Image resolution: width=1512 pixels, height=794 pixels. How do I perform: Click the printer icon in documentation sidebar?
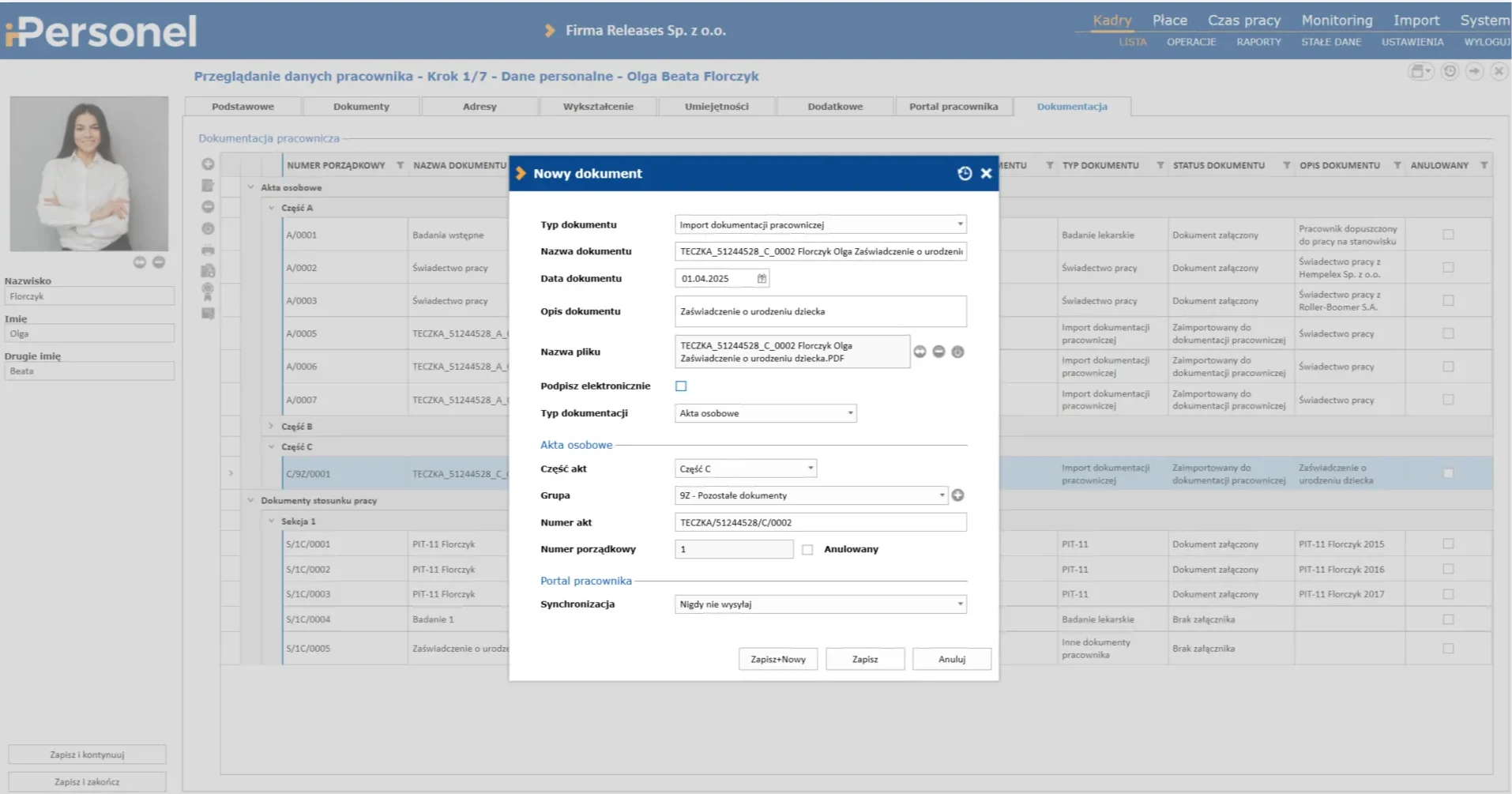(208, 250)
